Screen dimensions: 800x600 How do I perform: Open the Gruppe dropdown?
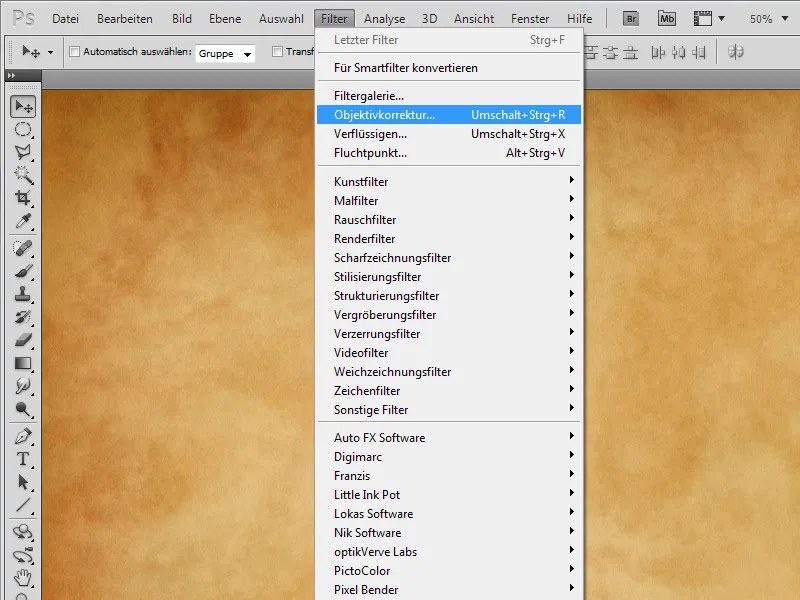tap(224, 53)
